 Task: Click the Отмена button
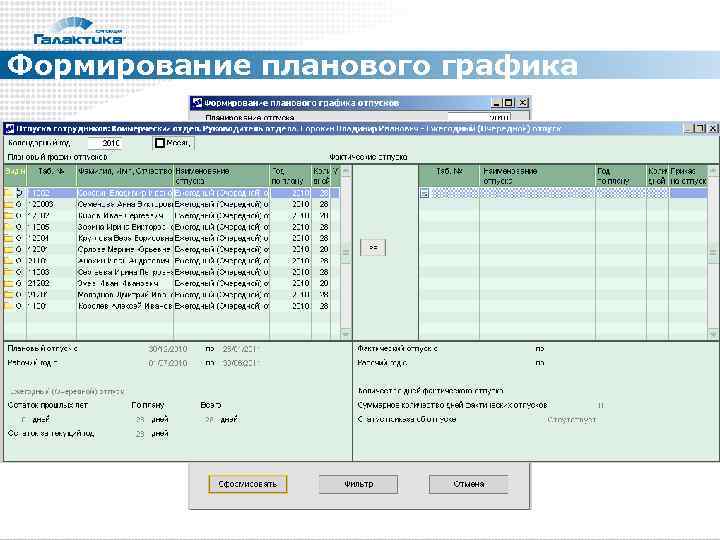pyautogui.click(x=469, y=484)
